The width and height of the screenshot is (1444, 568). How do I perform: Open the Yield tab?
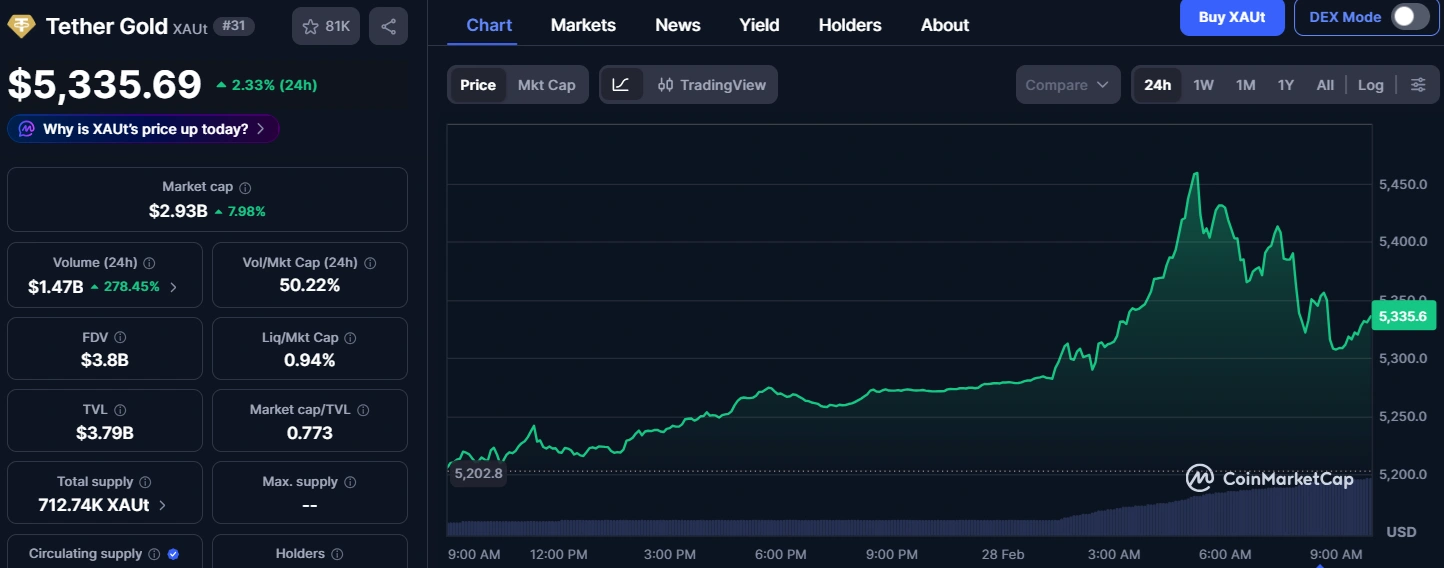[759, 25]
